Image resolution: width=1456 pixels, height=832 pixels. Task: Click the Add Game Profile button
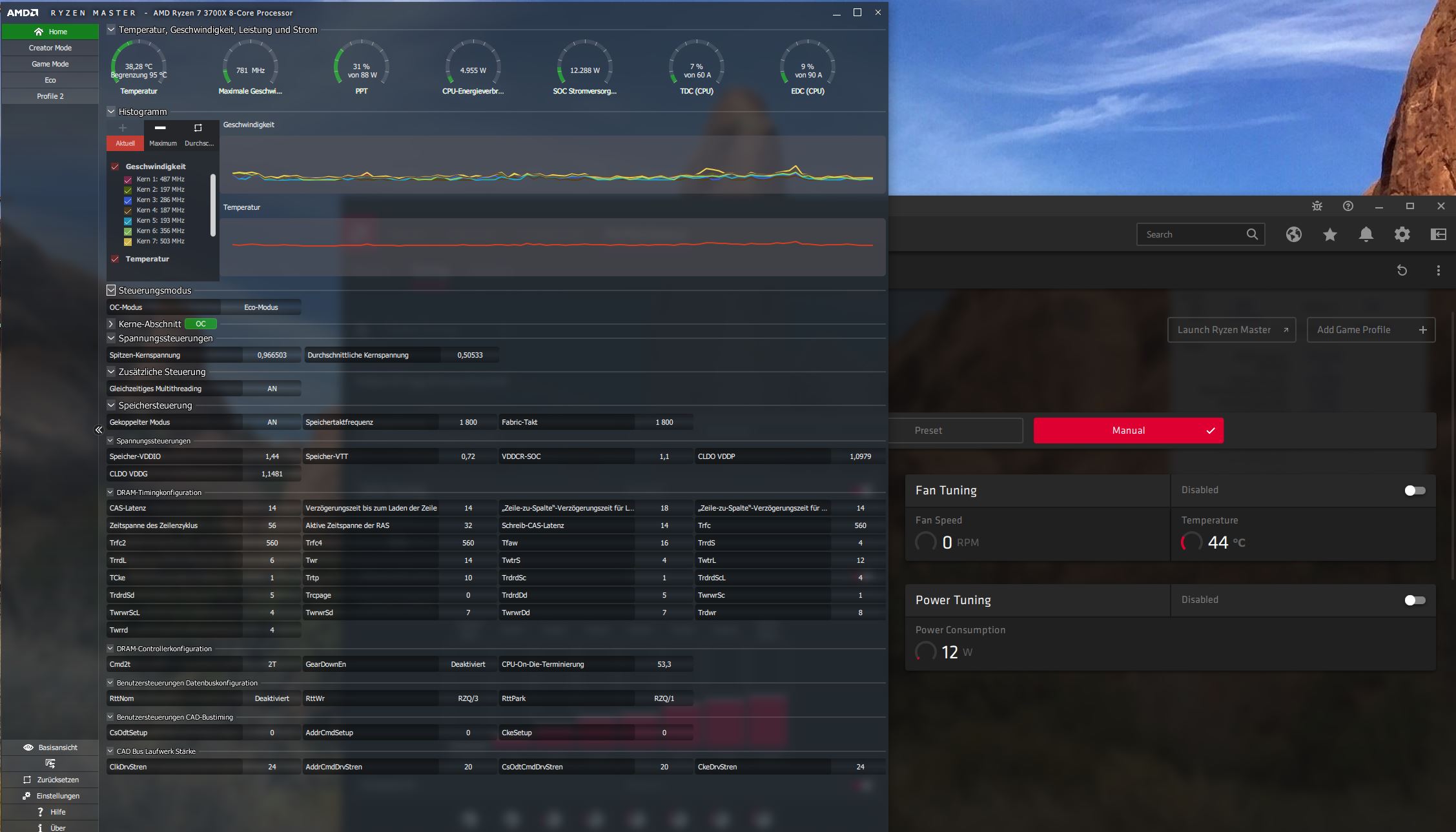pyautogui.click(x=1370, y=330)
